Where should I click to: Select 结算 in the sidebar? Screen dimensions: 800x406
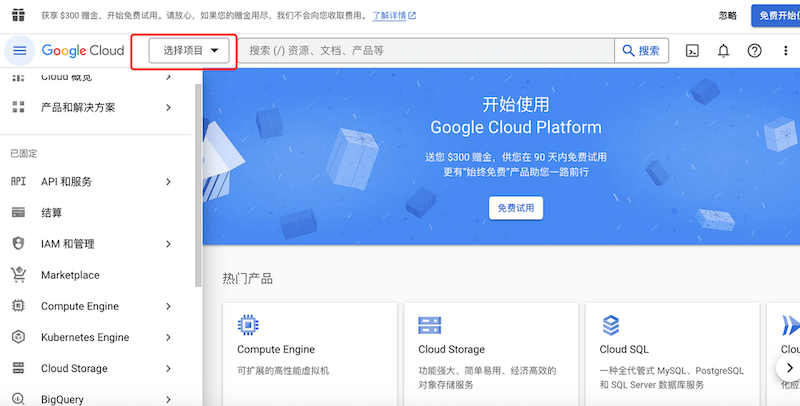coord(52,213)
